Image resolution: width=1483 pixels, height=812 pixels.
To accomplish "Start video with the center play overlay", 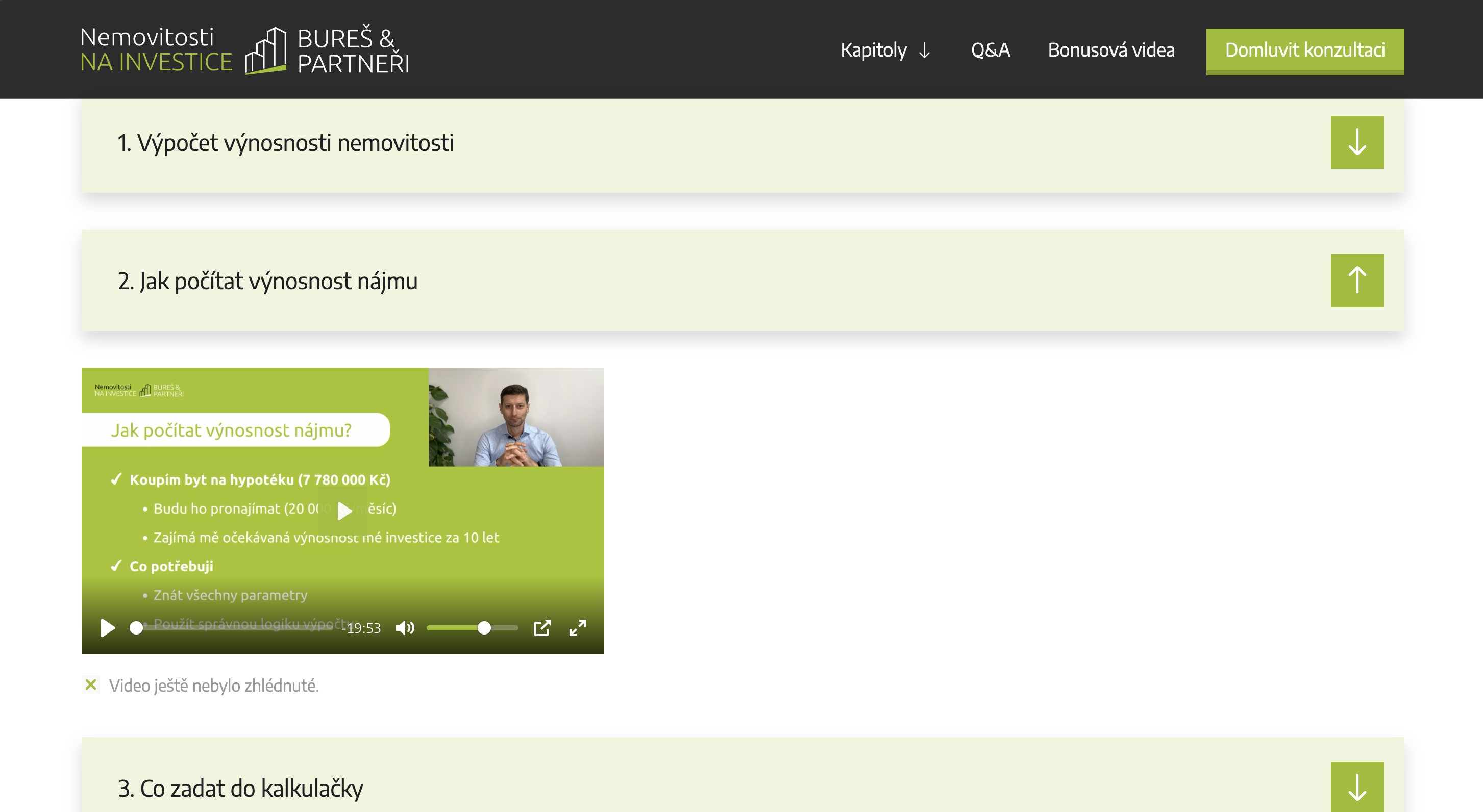I will click(343, 511).
